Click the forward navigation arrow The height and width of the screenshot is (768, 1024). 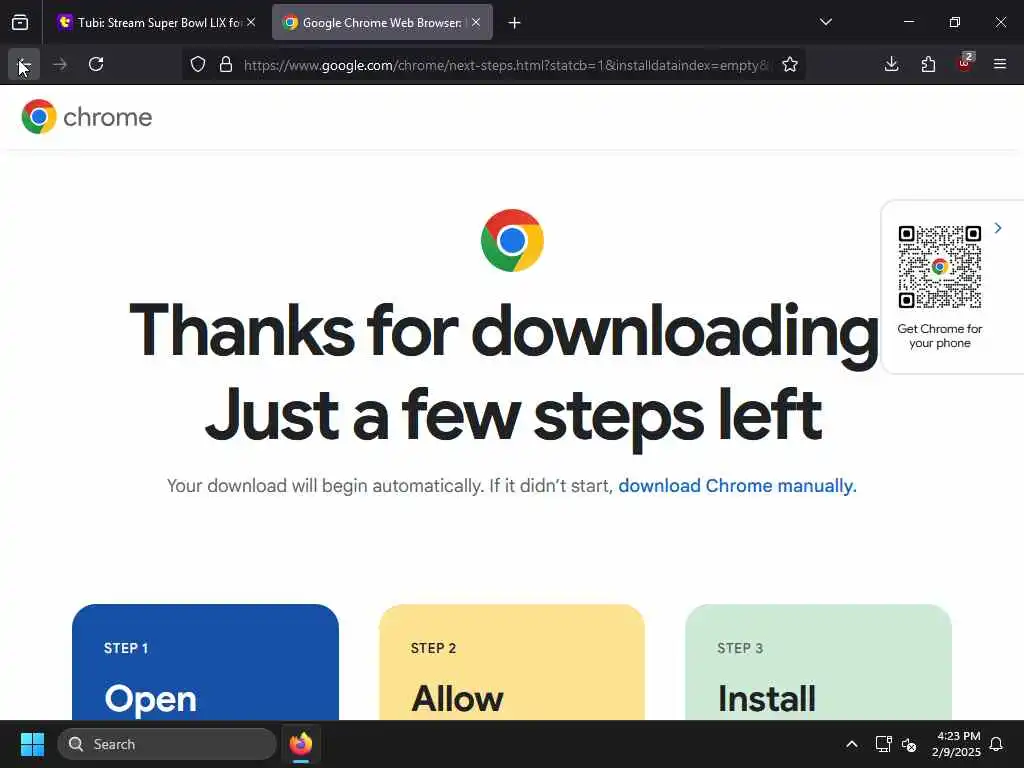coord(59,64)
